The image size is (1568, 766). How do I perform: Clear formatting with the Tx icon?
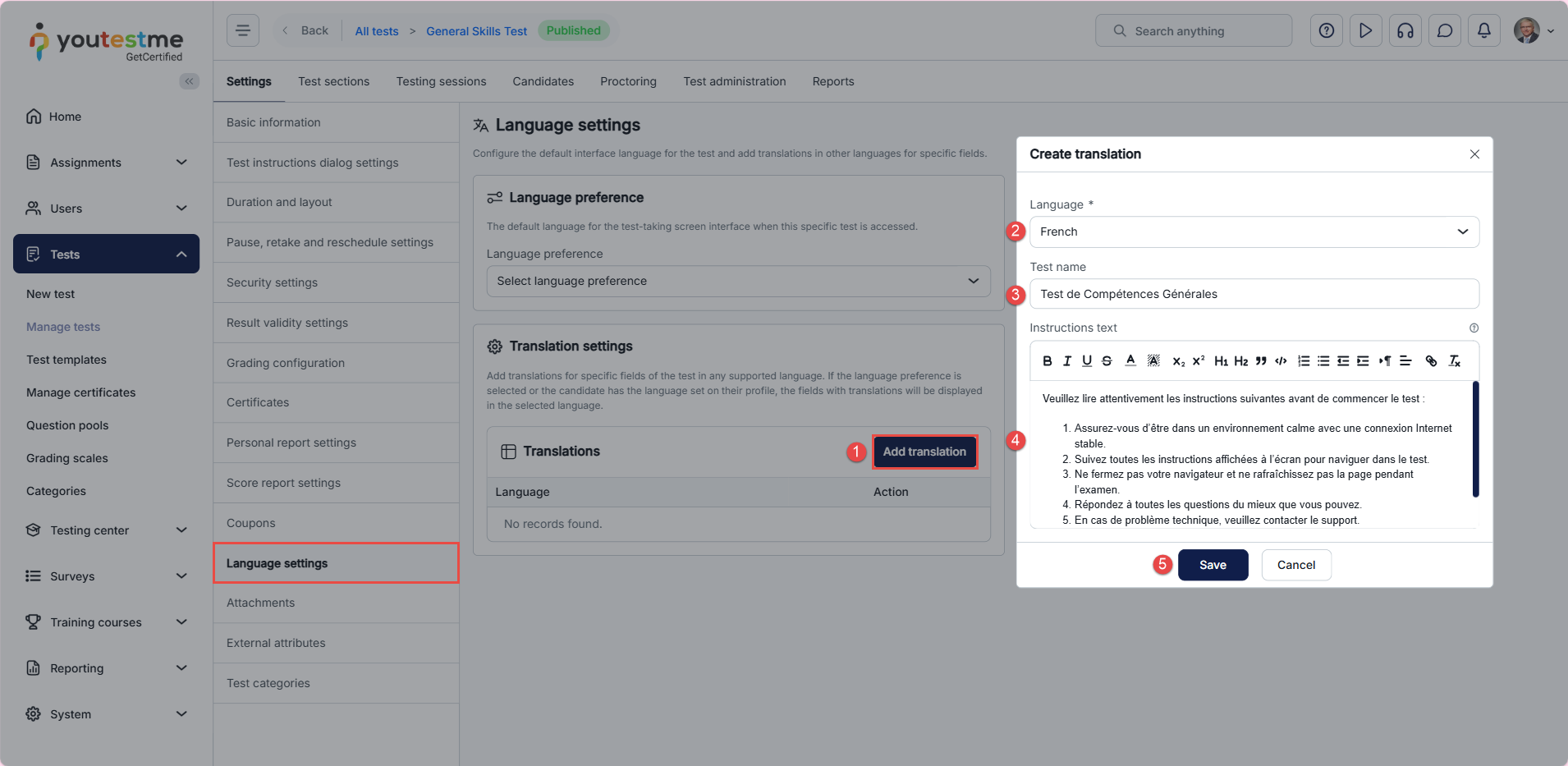(1454, 361)
